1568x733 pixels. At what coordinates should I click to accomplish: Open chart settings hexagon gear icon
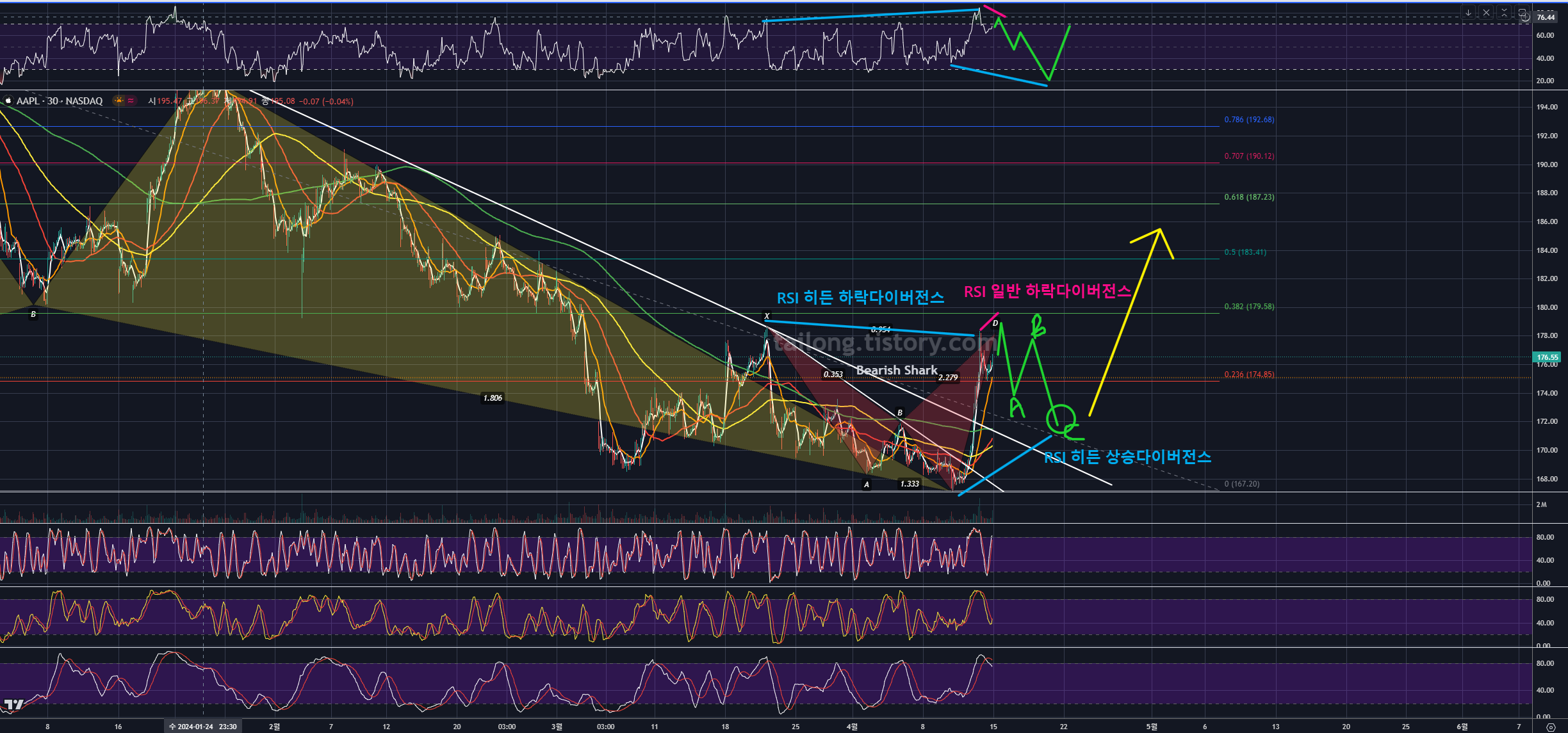tap(1551, 727)
